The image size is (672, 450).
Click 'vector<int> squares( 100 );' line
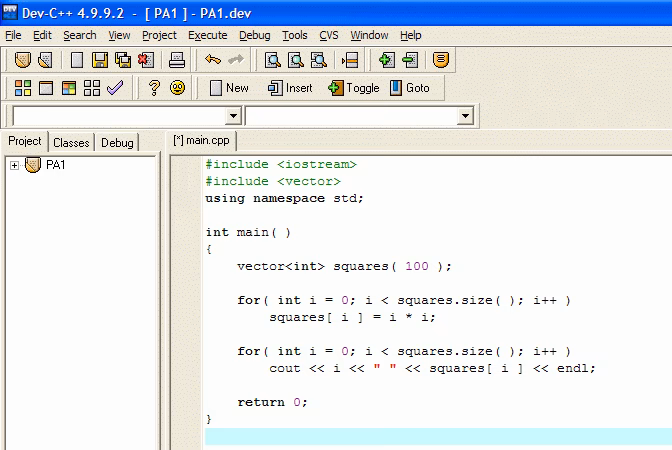tap(344, 266)
